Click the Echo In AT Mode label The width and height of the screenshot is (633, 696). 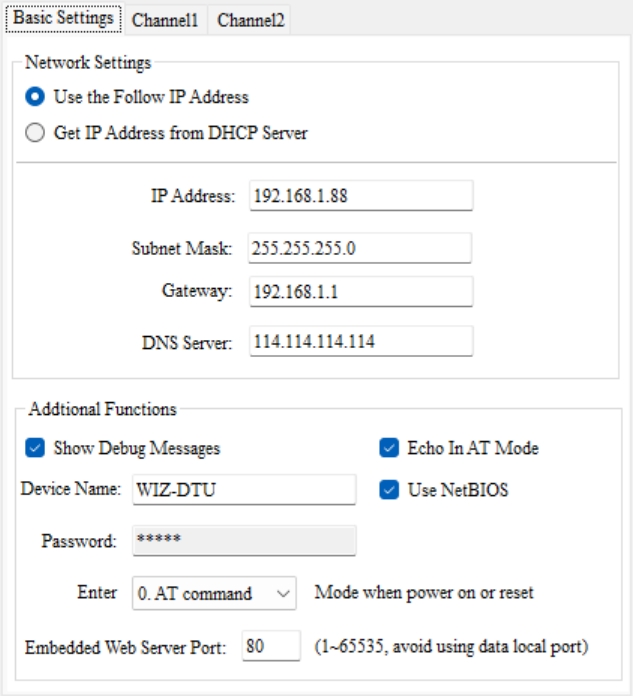(x=472, y=448)
